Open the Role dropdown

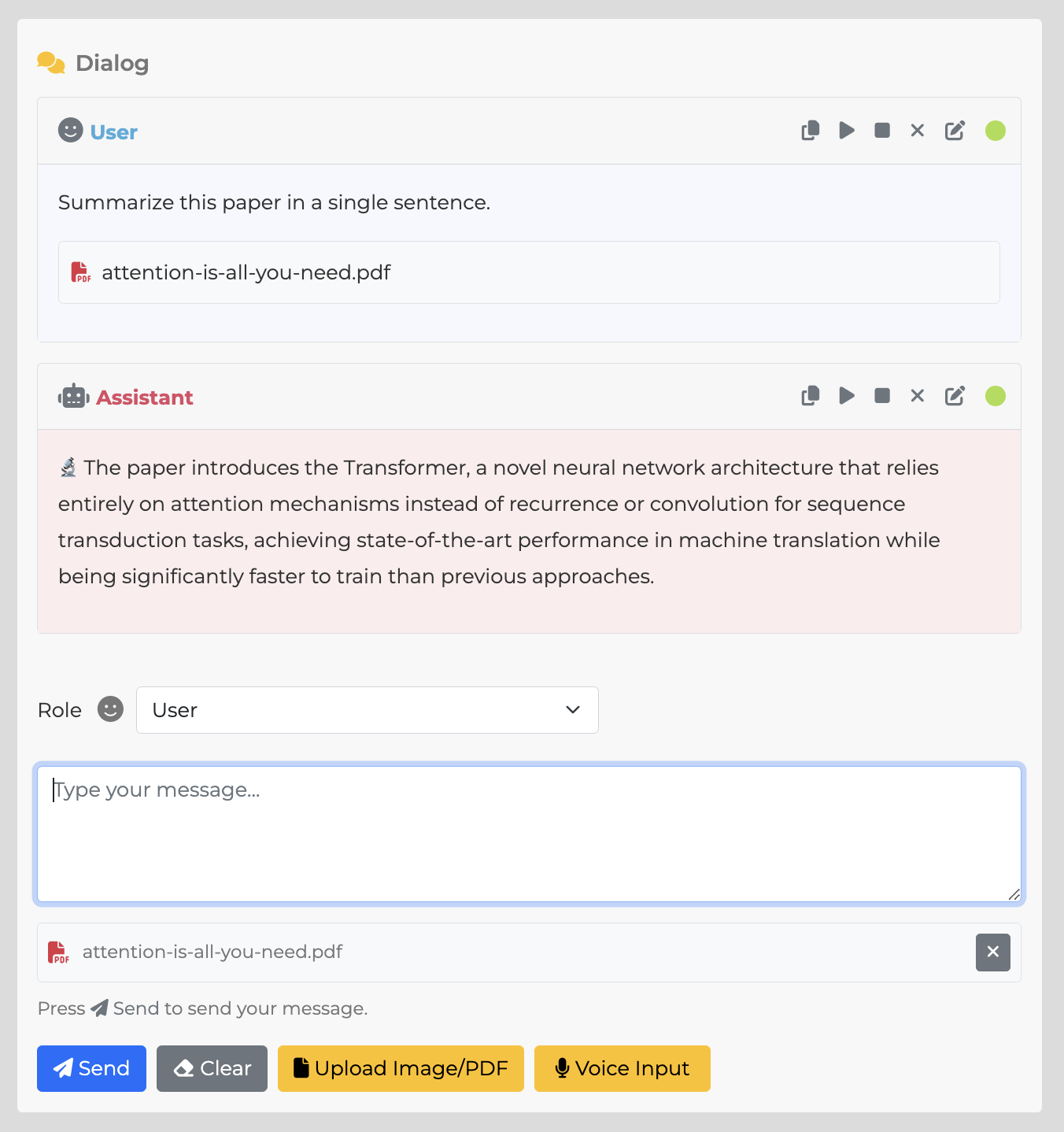(367, 710)
